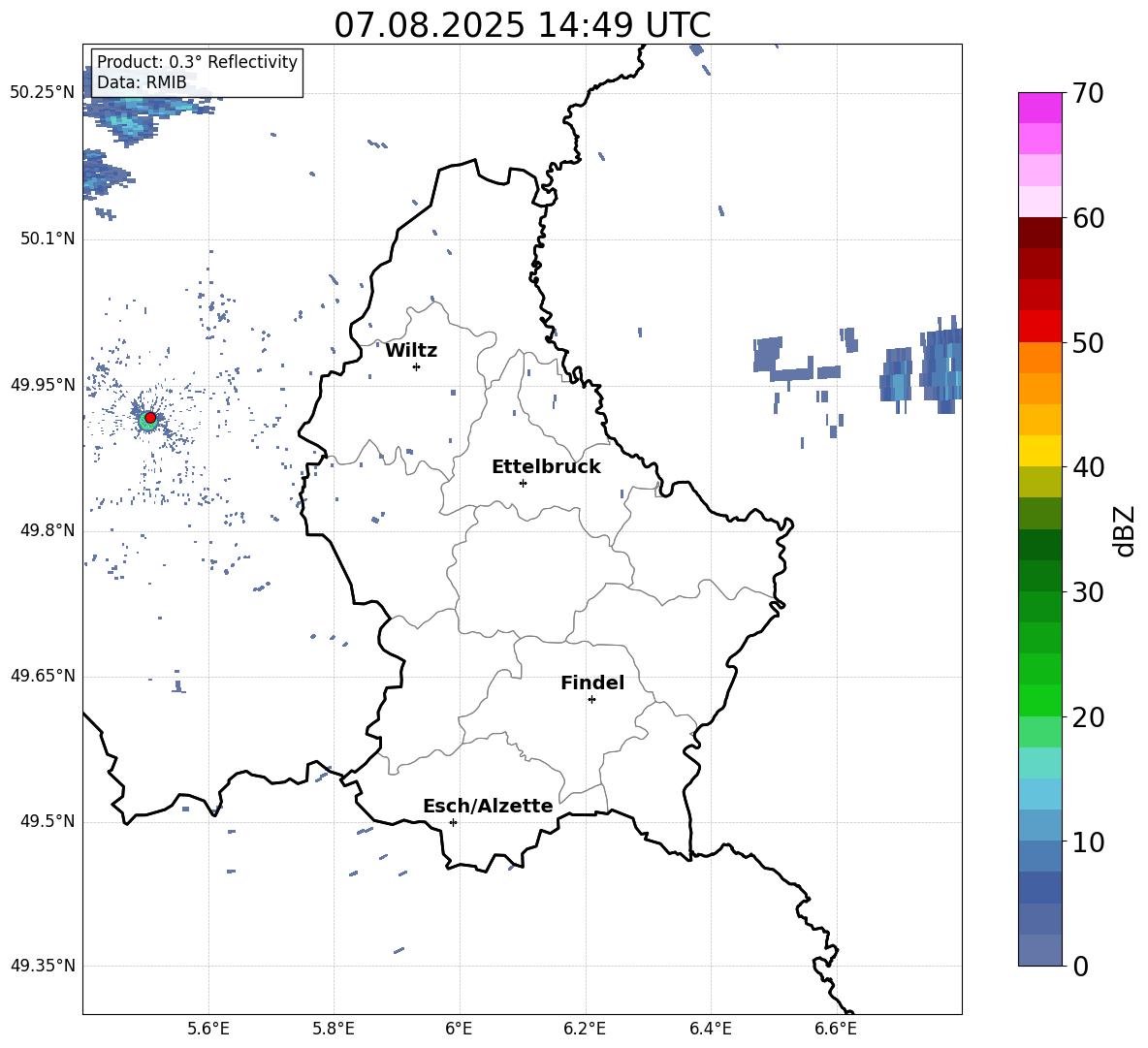Click the 6.4°E longitude label

pyautogui.click(x=710, y=1029)
